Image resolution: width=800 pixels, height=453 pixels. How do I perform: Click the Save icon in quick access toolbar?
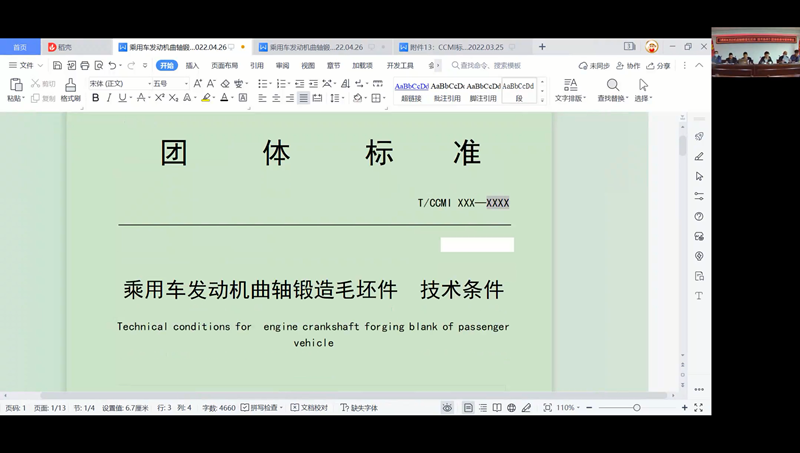tap(57, 65)
